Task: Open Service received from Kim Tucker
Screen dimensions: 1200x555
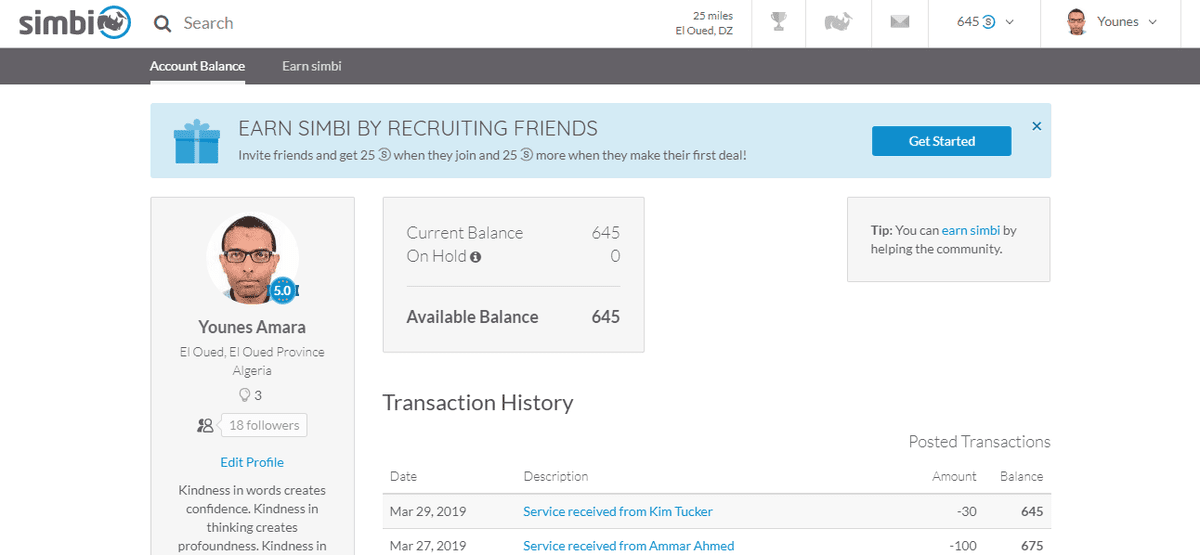Action: tap(617, 511)
